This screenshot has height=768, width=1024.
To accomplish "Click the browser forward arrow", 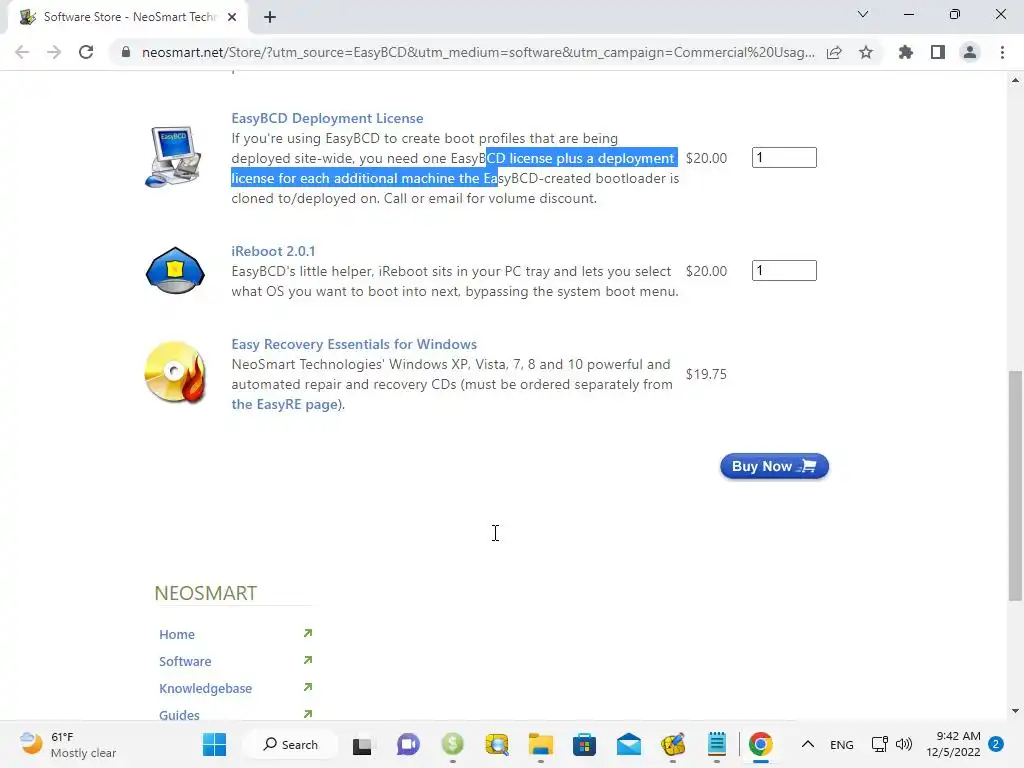I will point(54,52).
